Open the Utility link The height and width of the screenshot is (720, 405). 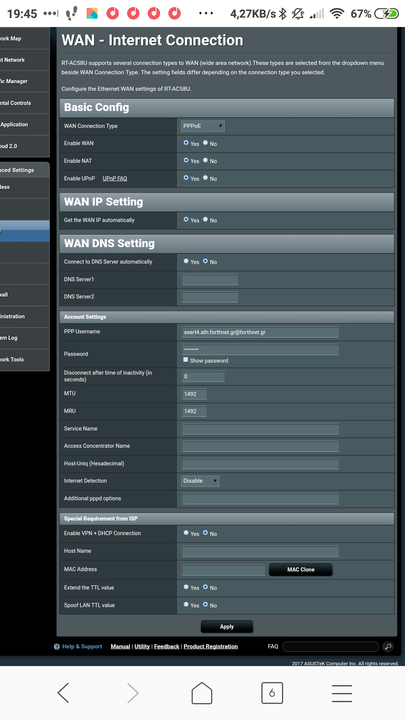pyautogui.click(x=142, y=647)
